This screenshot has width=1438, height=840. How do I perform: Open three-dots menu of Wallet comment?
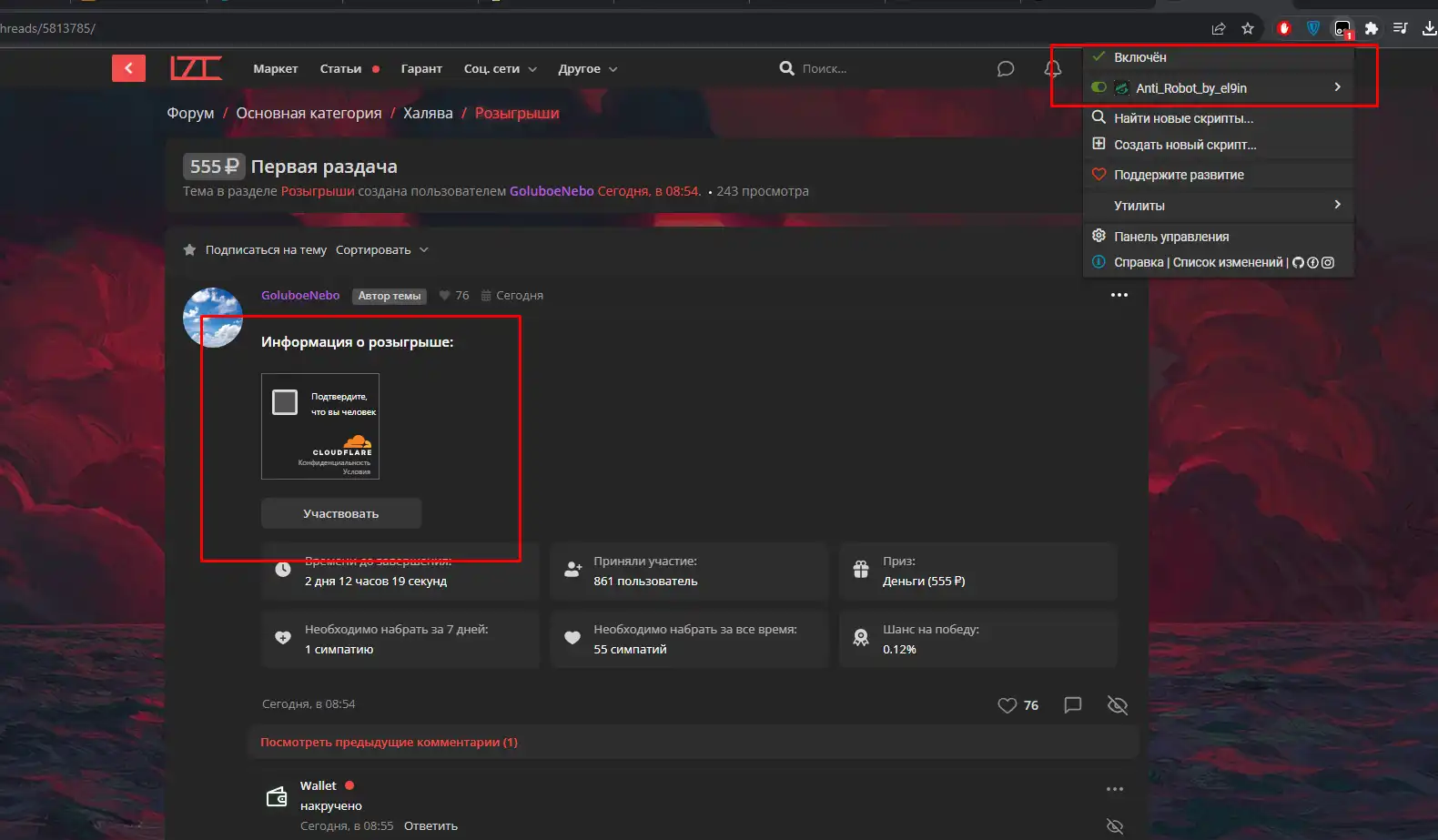tap(1115, 789)
